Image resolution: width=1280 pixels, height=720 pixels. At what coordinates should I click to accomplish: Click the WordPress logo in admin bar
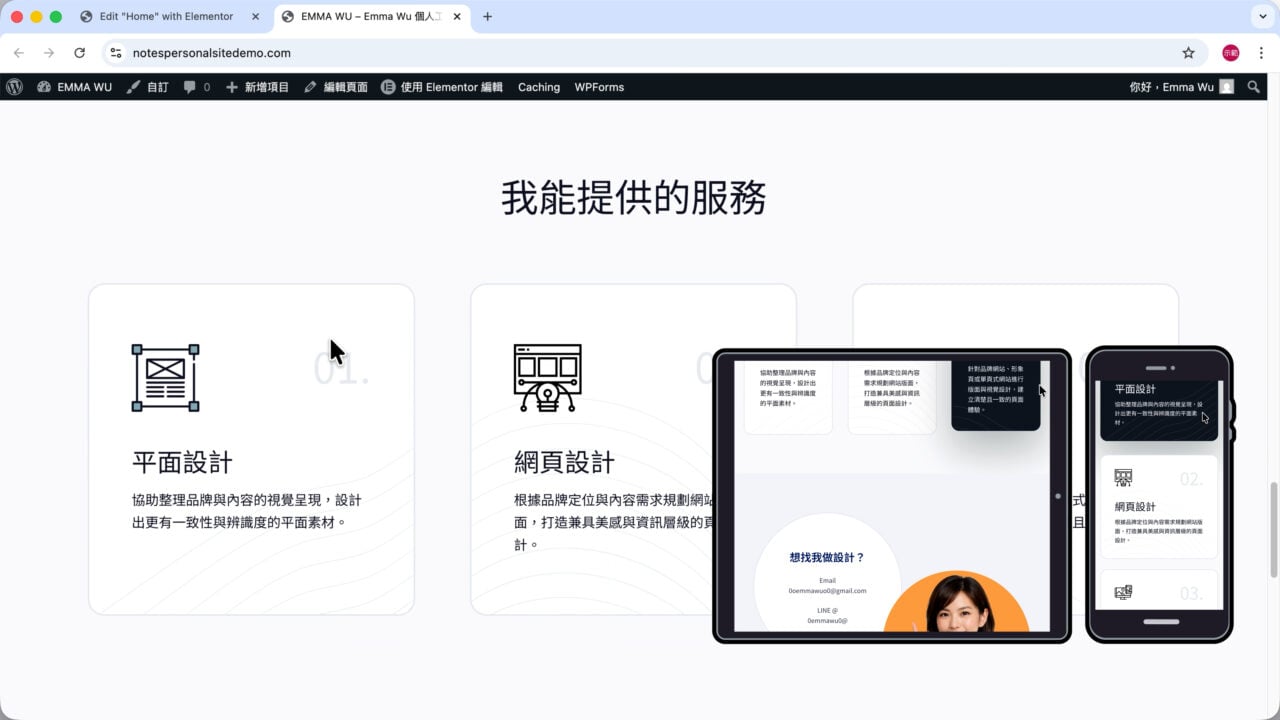[14, 87]
